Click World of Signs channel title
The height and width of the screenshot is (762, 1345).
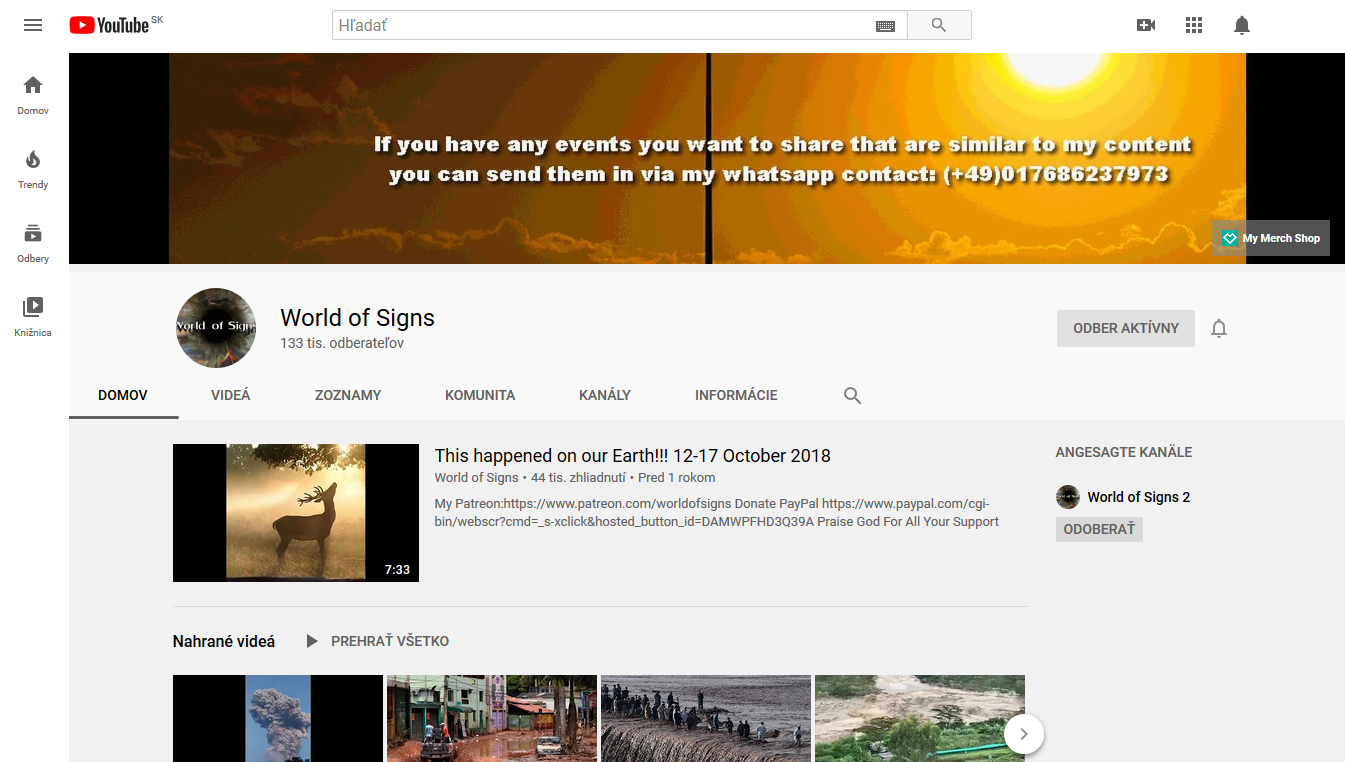(x=357, y=318)
